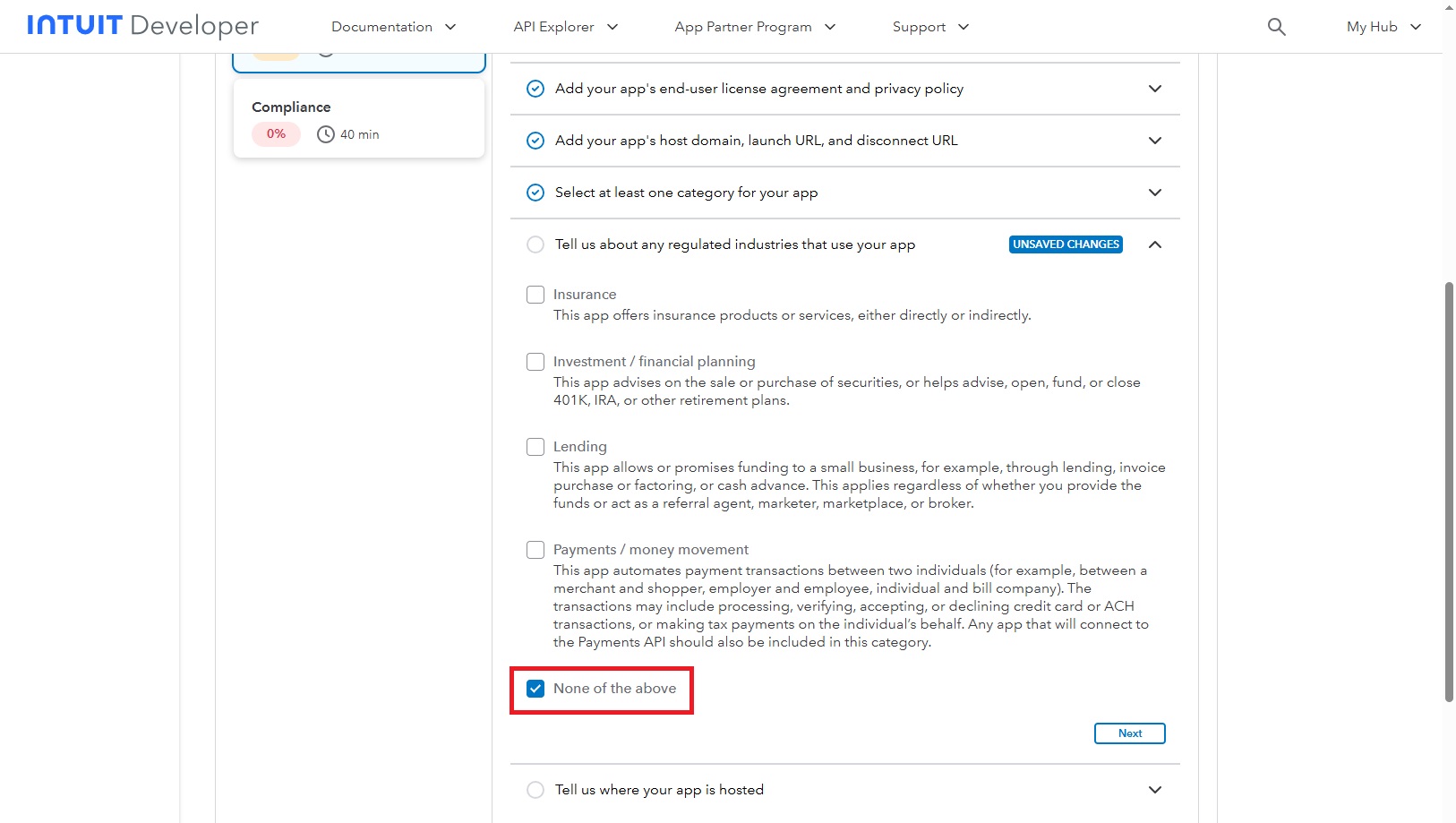Click the Intuit Developer logo
This screenshot has width=1456, height=823.
click(142, 26)
